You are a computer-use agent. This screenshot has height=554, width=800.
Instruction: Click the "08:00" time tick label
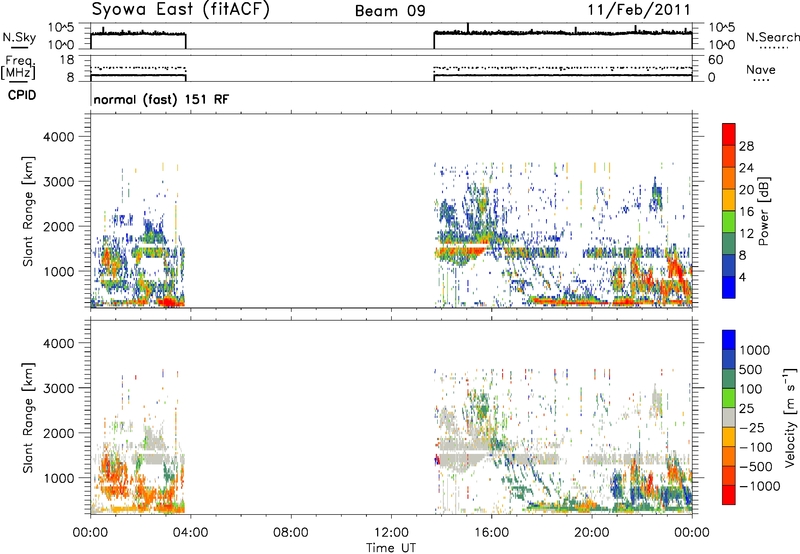pyautogui.click(x=291, y=533)
